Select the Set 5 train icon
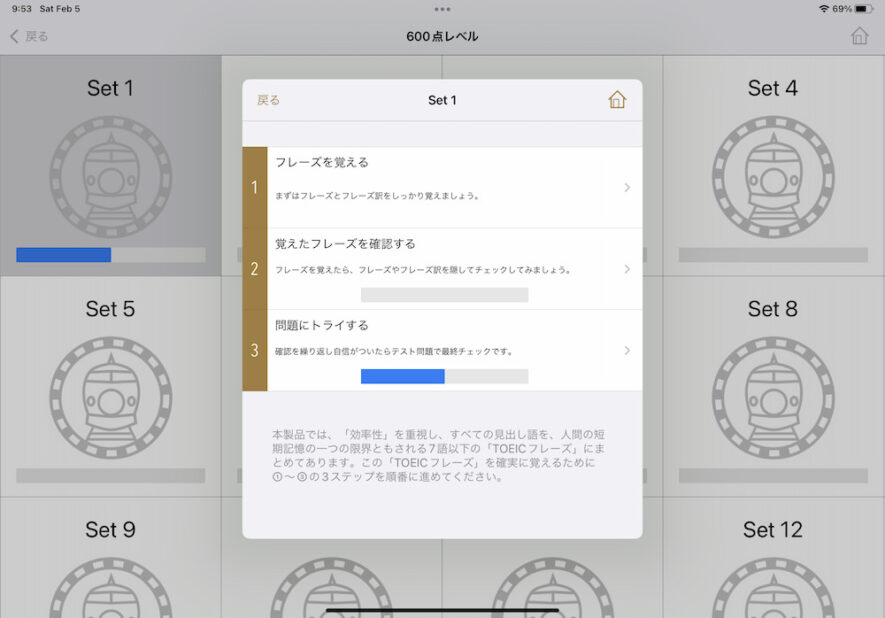This screenshot has height=618, width=885. (111, 398)
